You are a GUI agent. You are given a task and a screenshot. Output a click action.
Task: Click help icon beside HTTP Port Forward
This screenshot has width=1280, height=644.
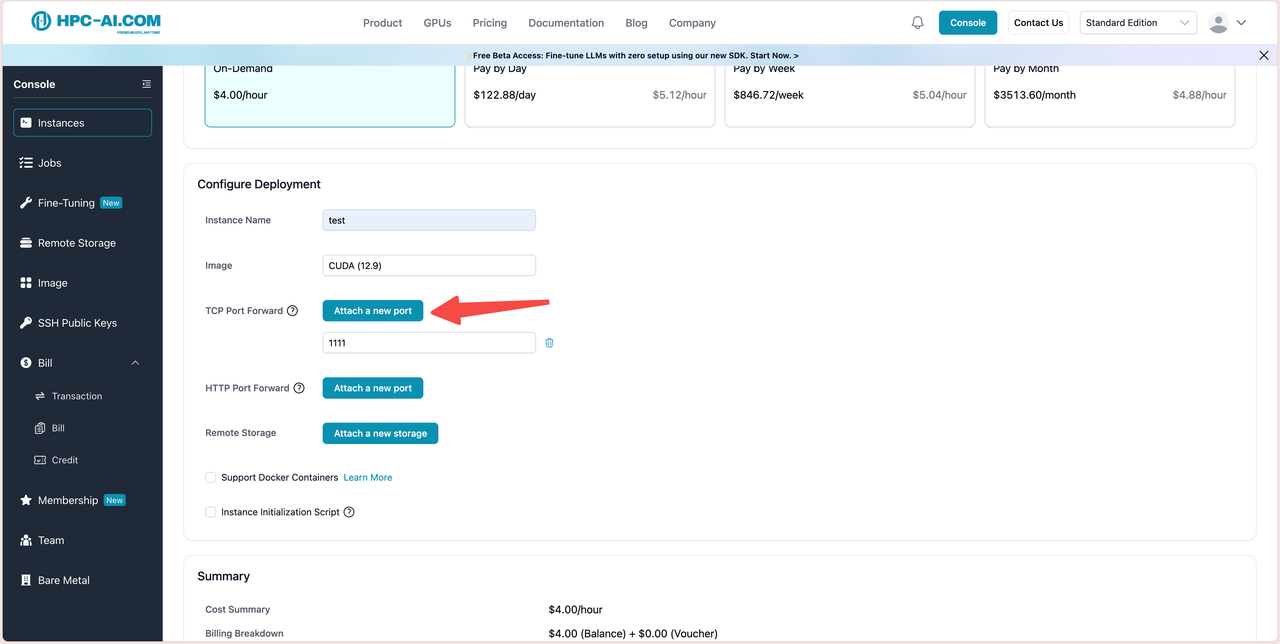(x=299, y=388)
